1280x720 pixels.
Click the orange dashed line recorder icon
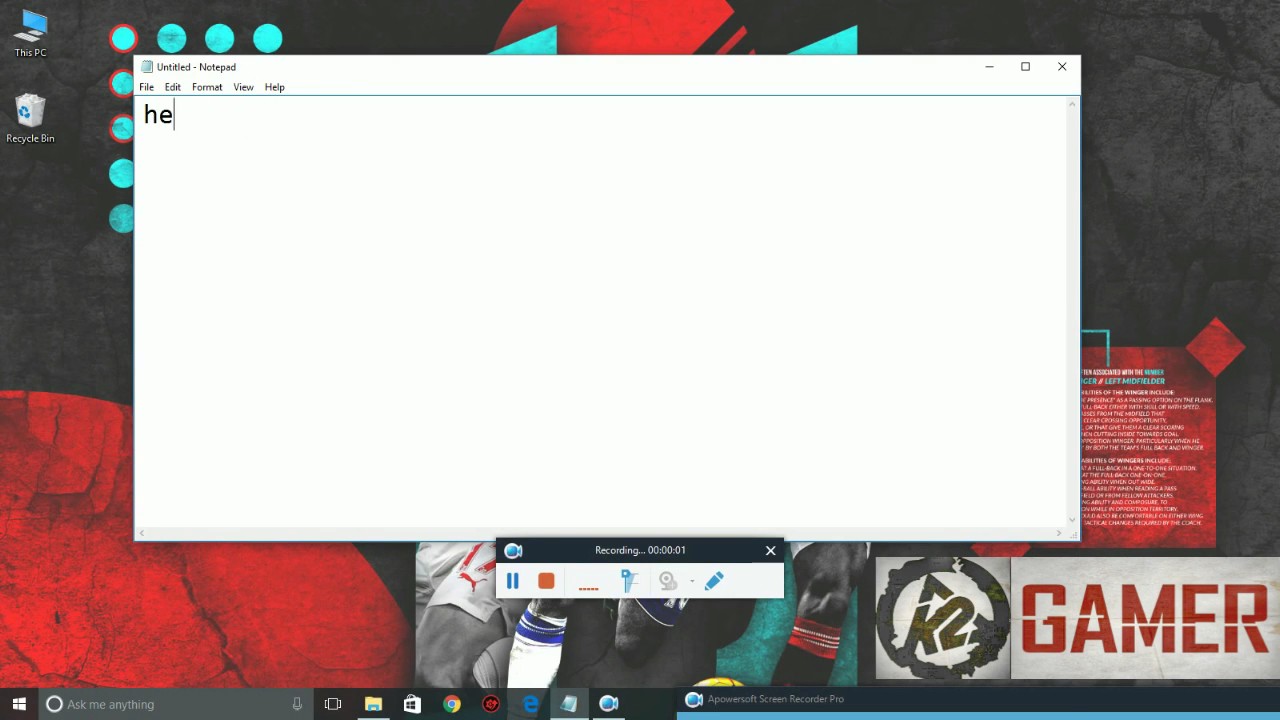tap(588, 588)
